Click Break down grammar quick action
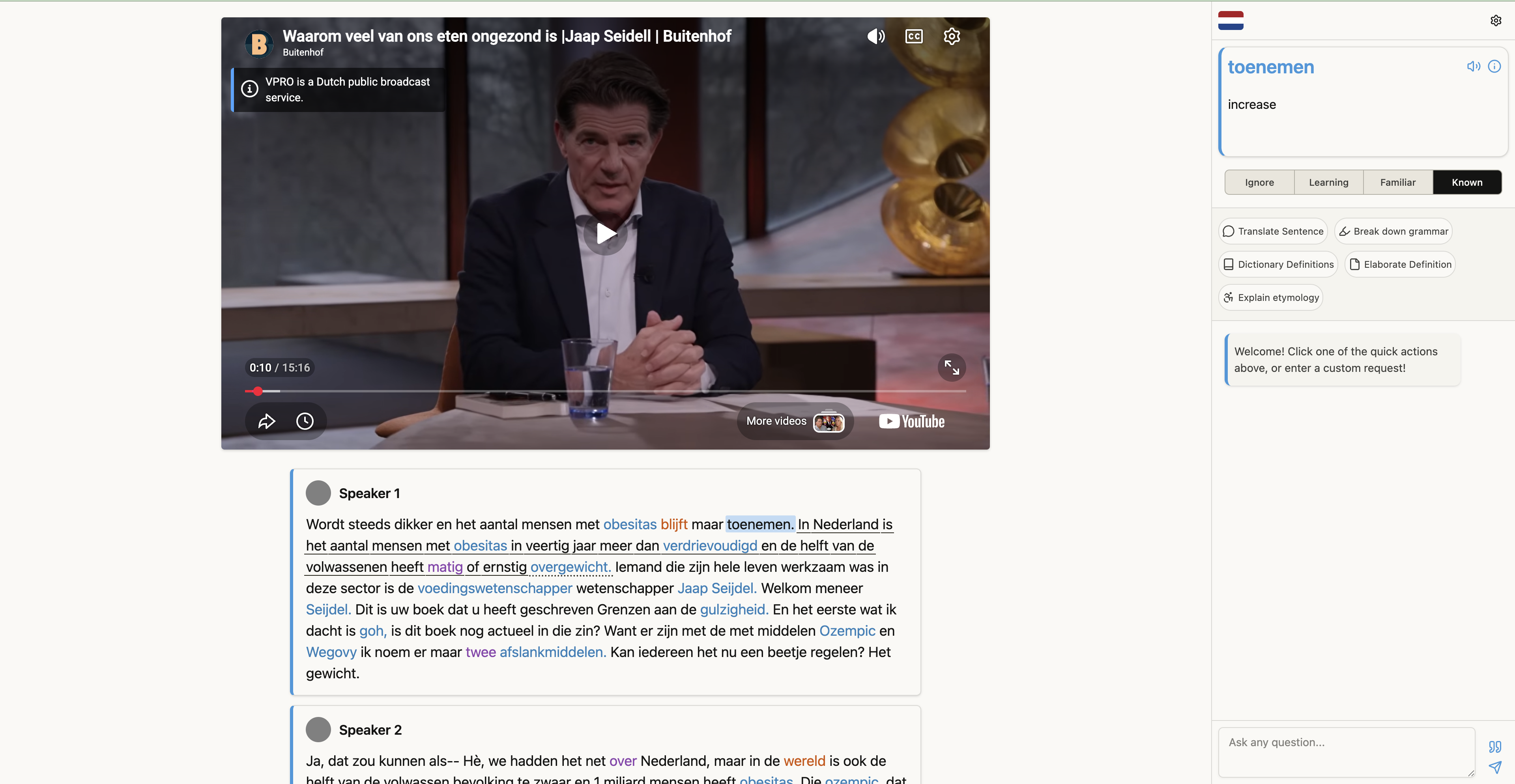Screen dimensions: 1515x784 point(1393,231)
